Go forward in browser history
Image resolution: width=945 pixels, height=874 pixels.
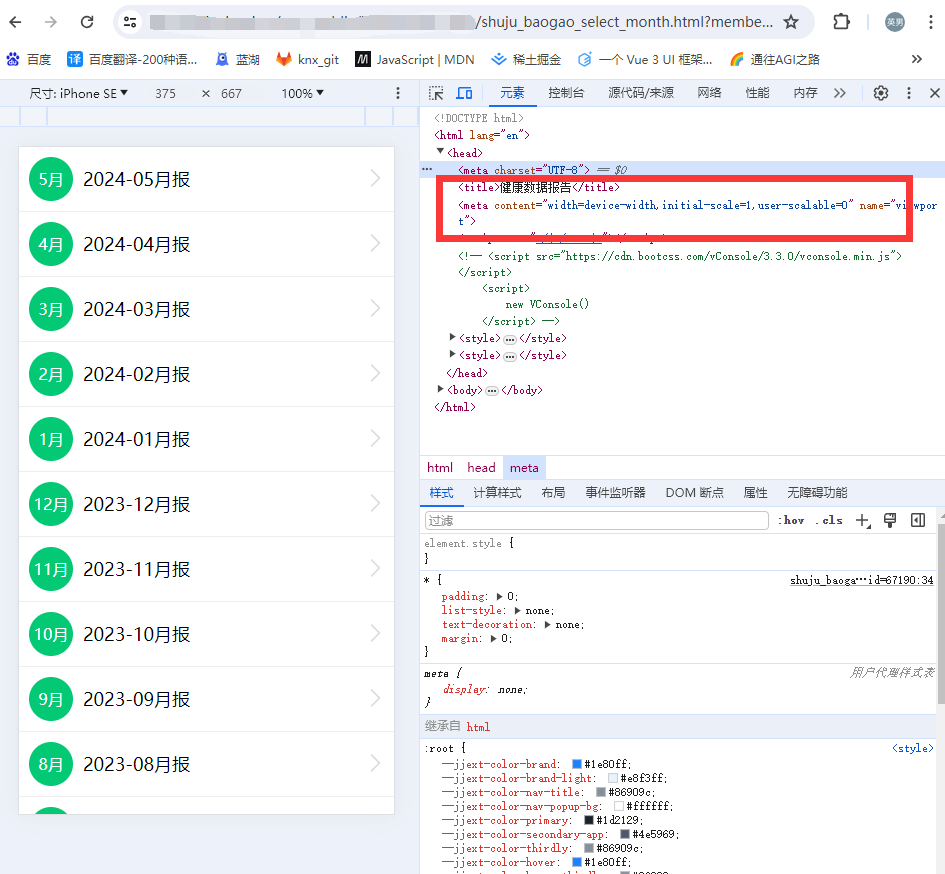pos(51,22)
